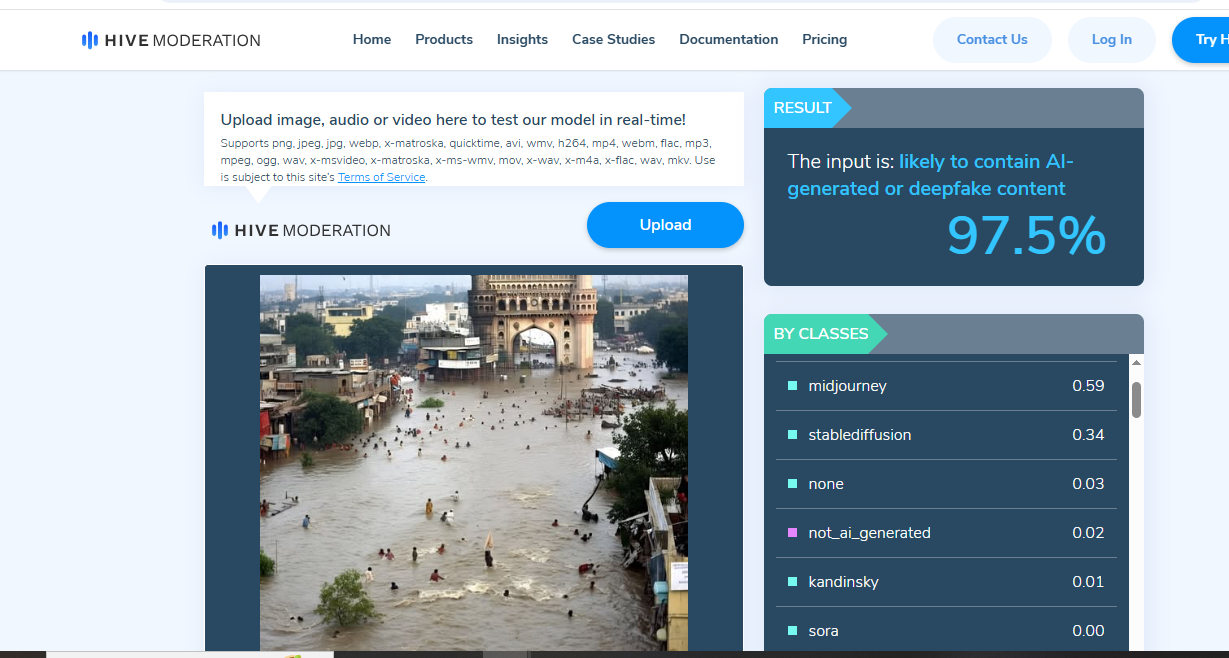Image resolution: width=1229 pixels, height=658 pixels.
Task: Click the 'Upload image, audio or video' heading
Action: (453, 120)
